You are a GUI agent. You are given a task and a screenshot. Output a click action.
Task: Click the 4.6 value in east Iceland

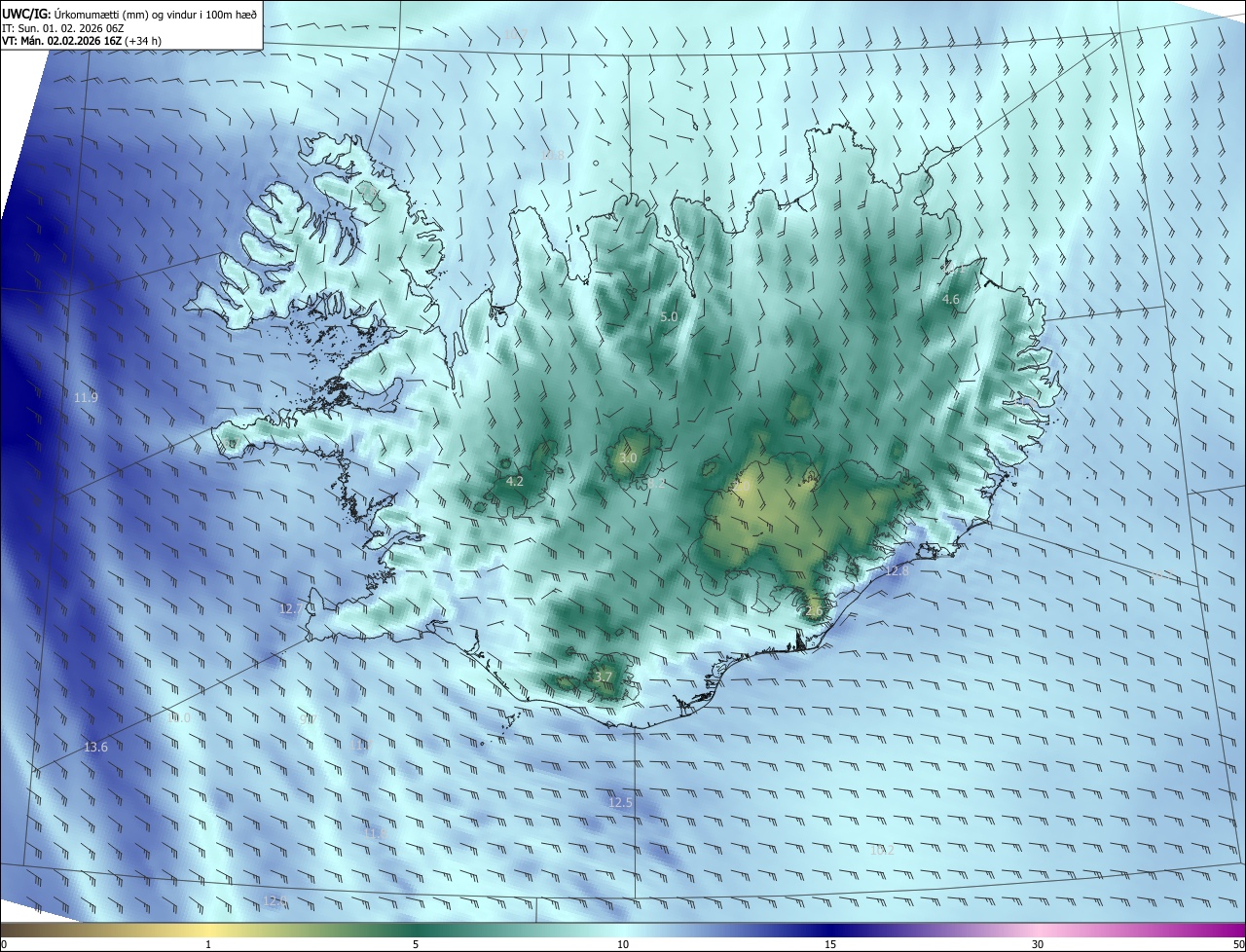click(x=951, y=300)
